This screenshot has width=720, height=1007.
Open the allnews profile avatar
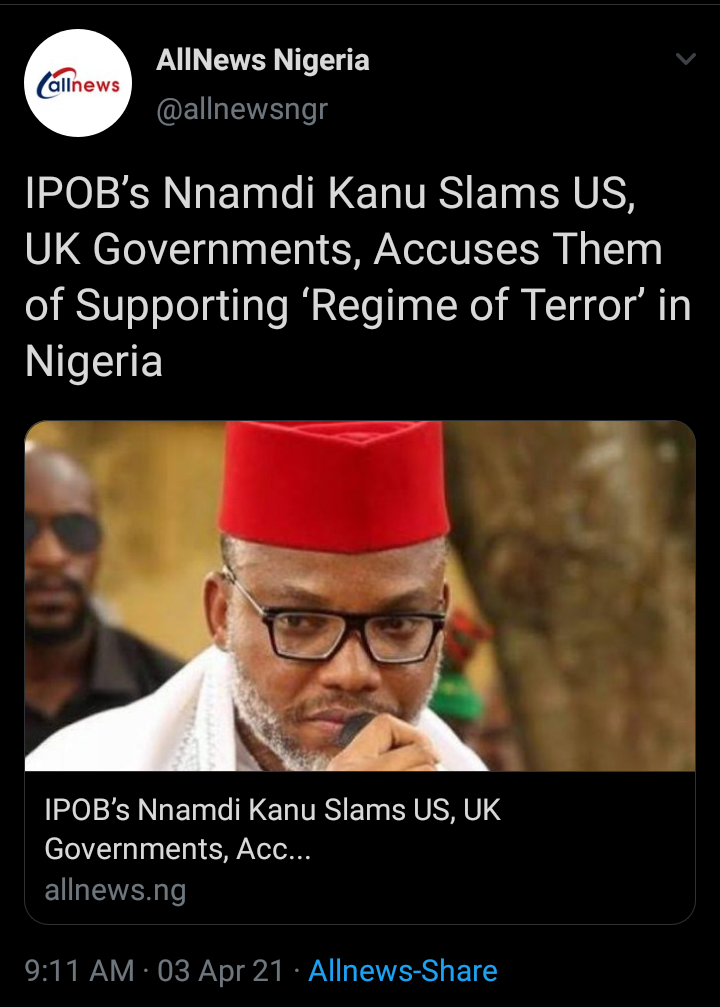pyautogui.click(x=78, y=83)
